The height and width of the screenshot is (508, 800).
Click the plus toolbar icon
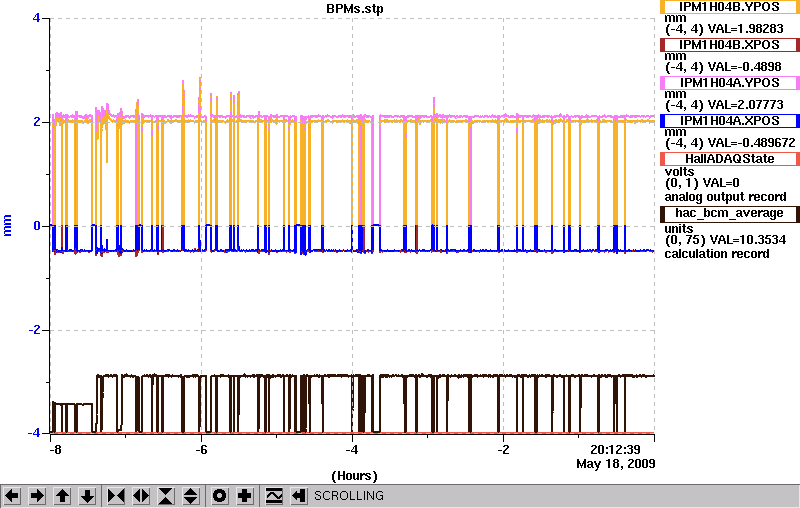click(x=245, y=496)
